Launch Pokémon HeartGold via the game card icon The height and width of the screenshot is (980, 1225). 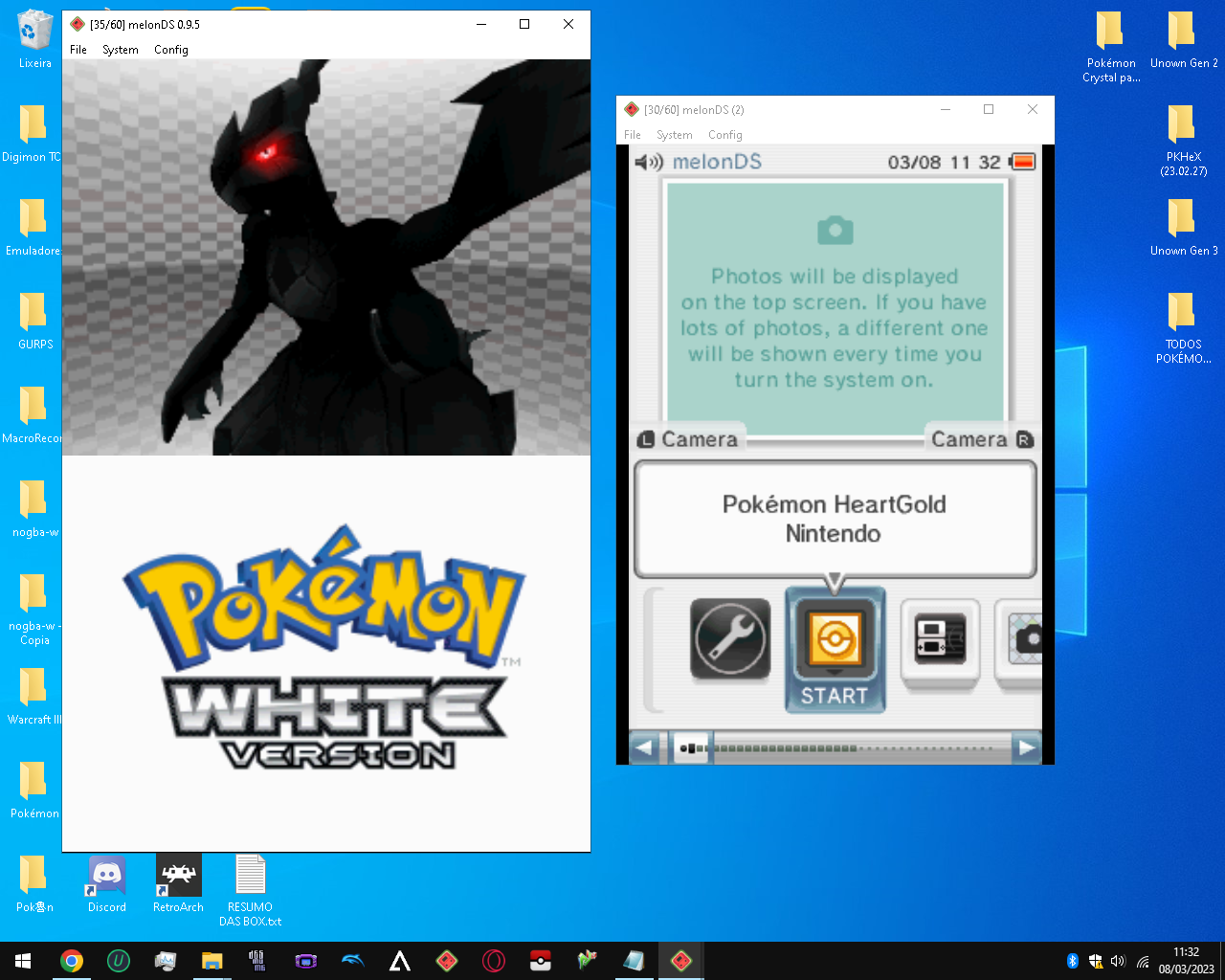(835, 639)
